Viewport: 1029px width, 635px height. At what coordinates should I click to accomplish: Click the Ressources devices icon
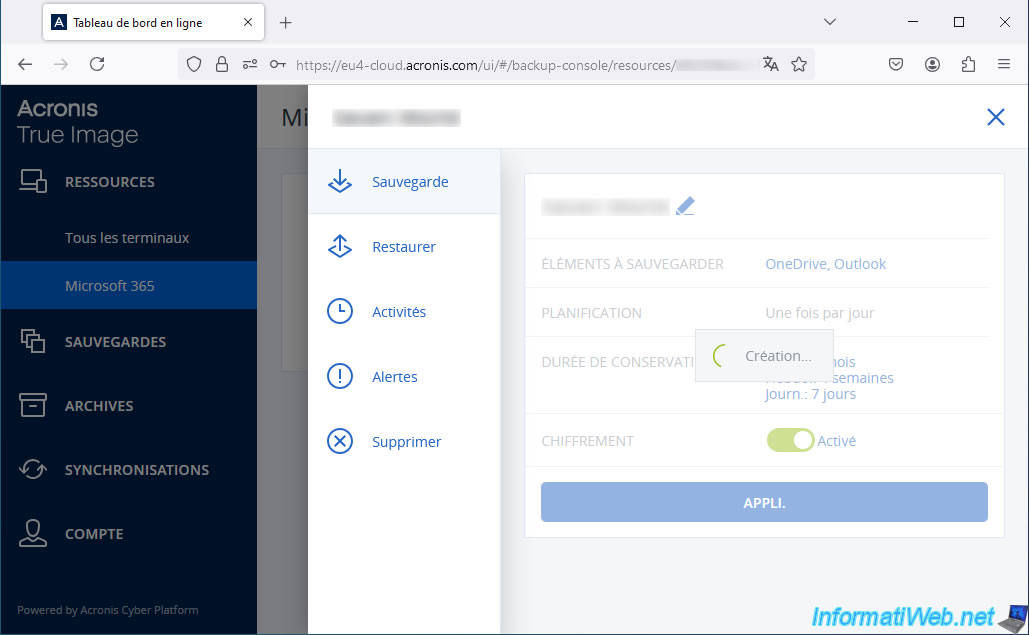coord(33,181)
